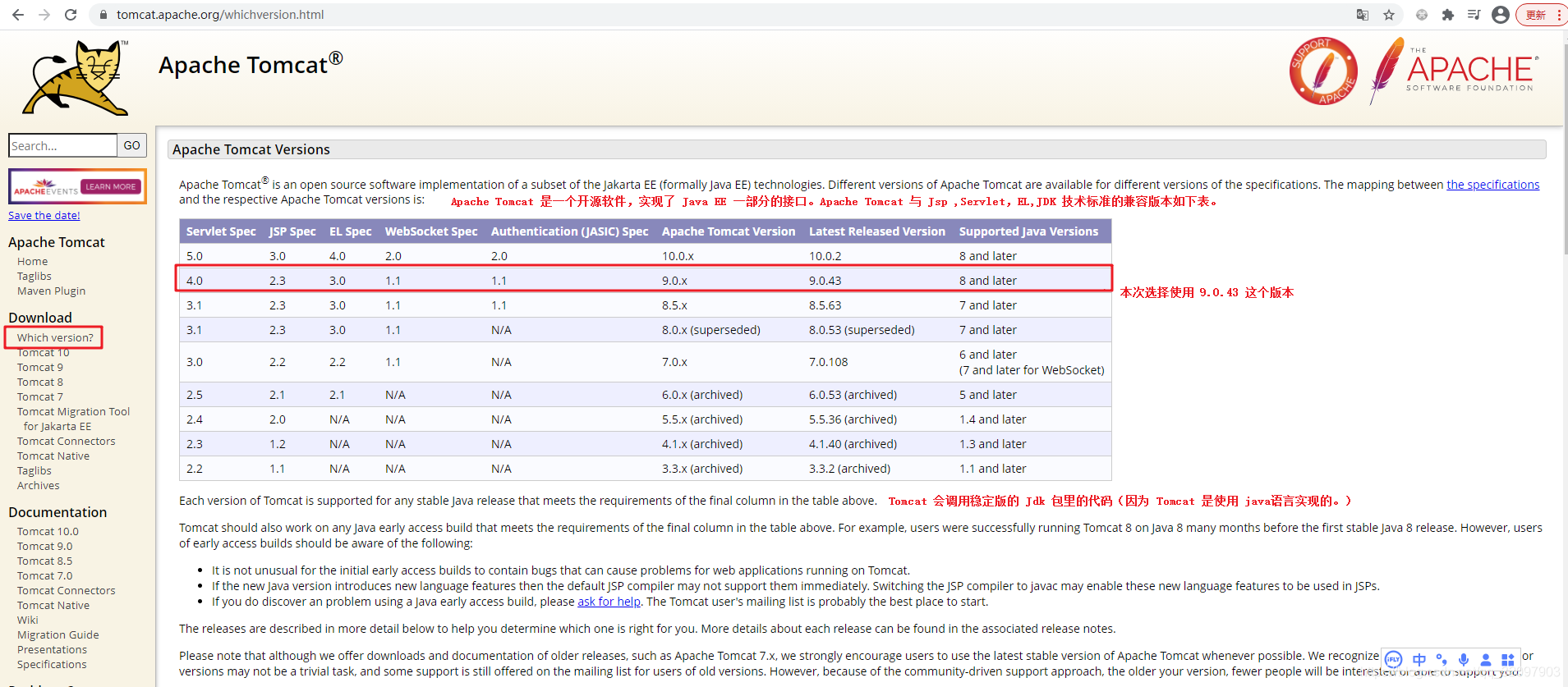This screenshot has width=1568, height=687.
Task: Toggle the punctuation mode icon
Action: pyautogui.click(x=1442, y=660)
